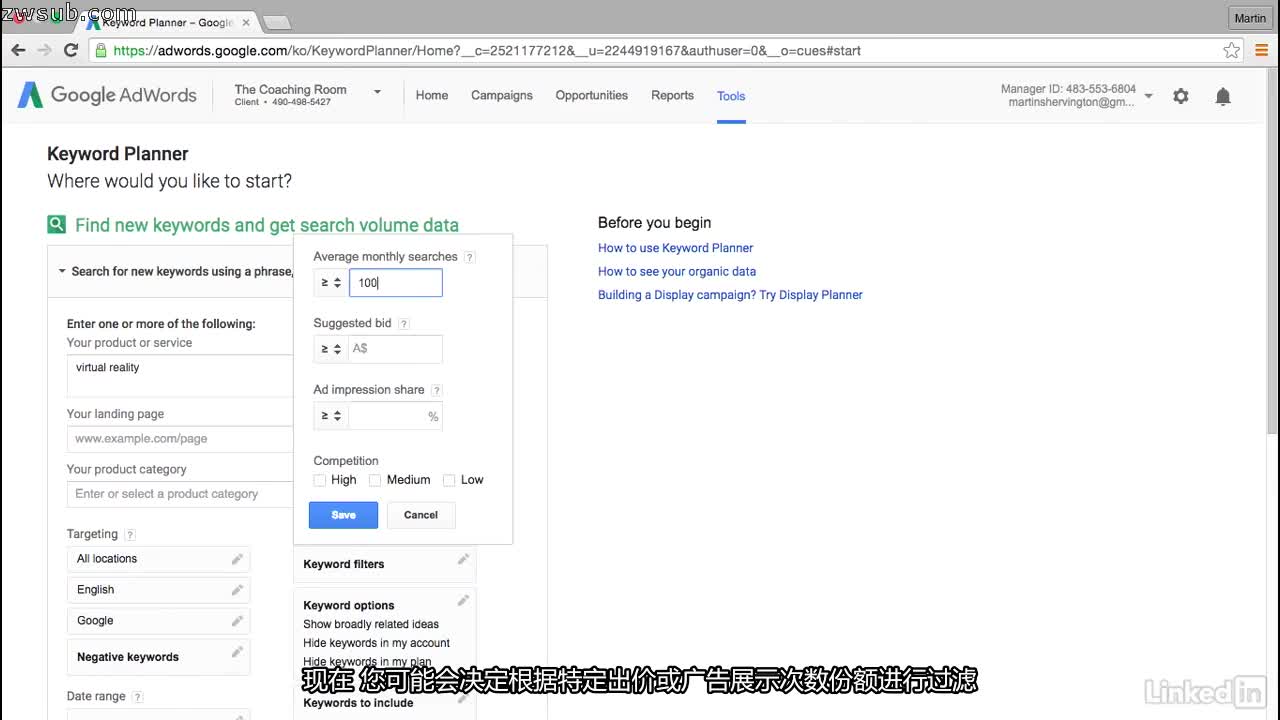Check the High competition checkbox
The image size is (1280, 720).
pos(320,480)
